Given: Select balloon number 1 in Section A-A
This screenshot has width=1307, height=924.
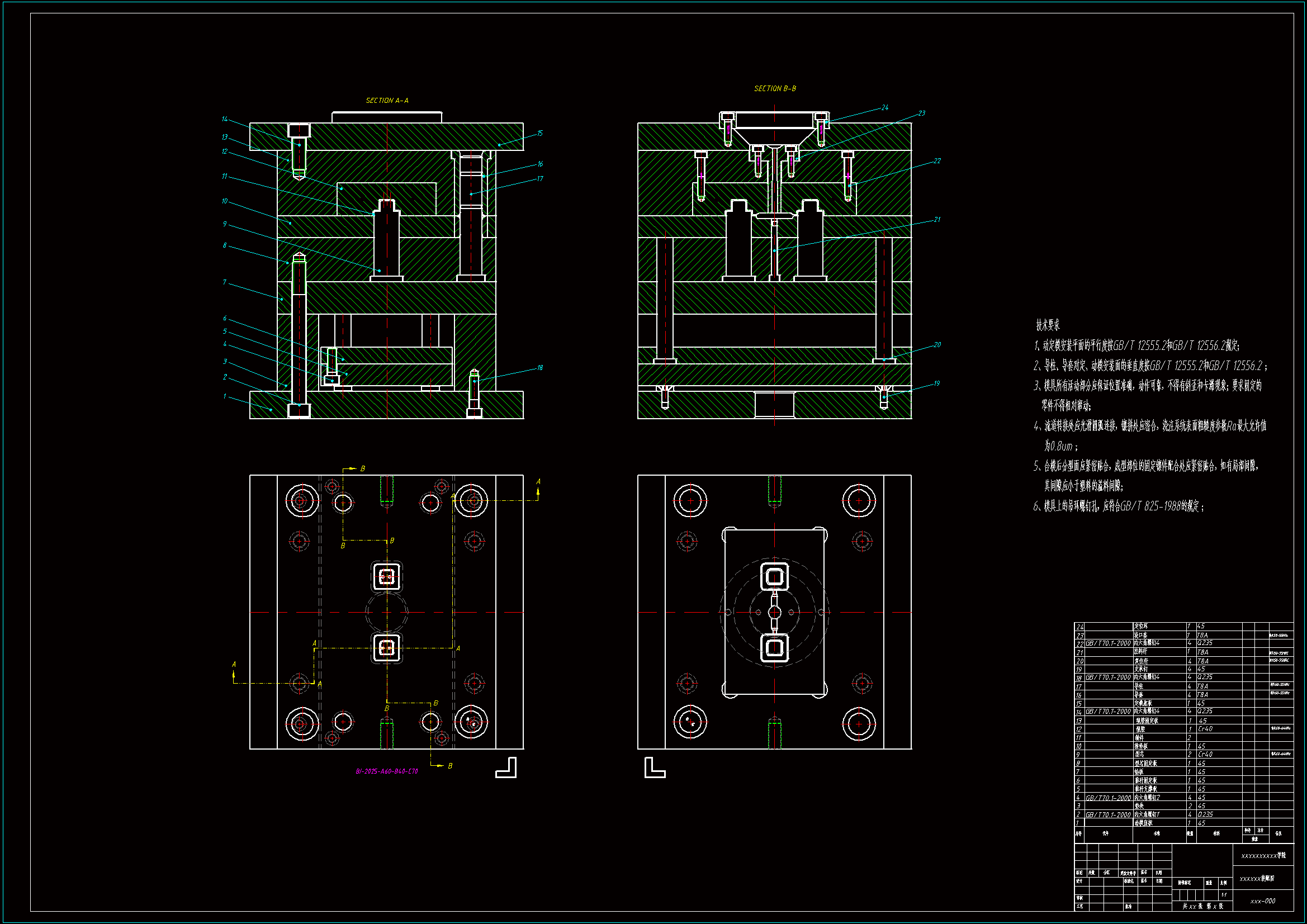Looking at the screenshot, I should coord(225,397).
